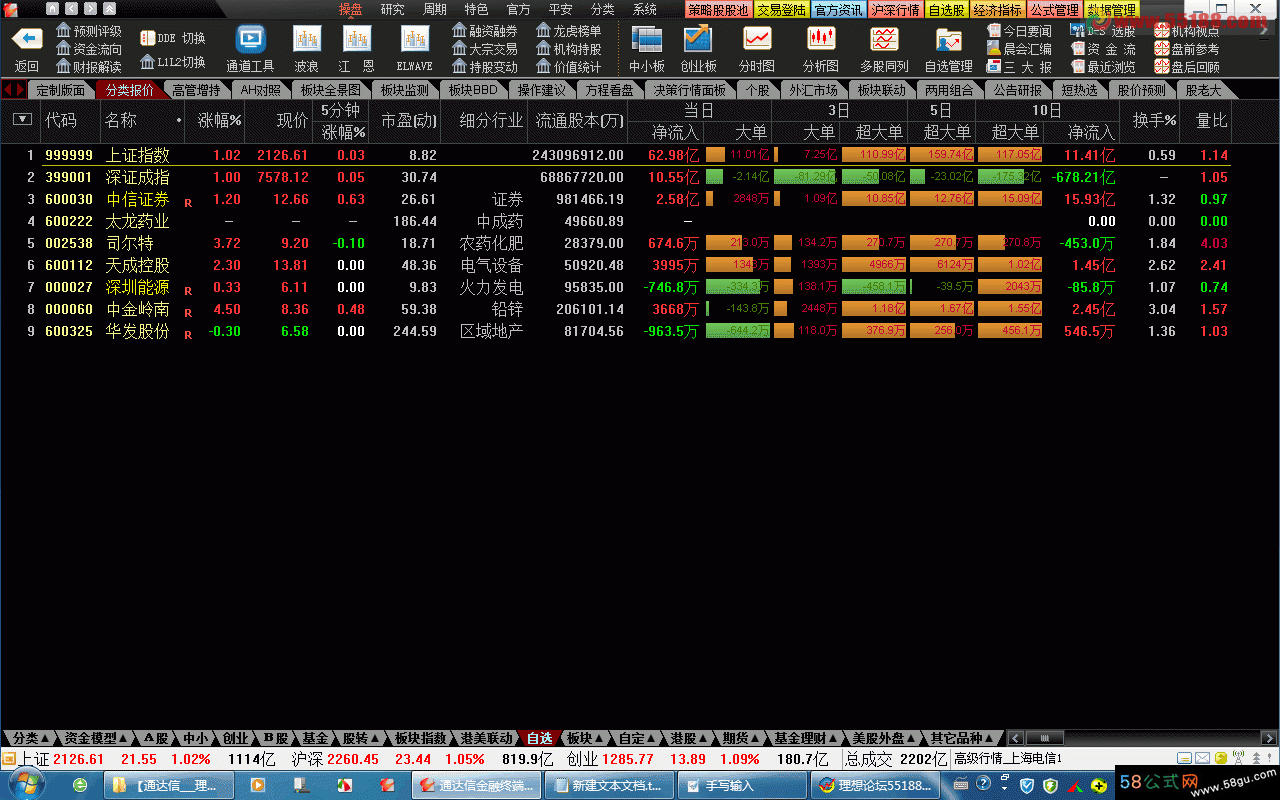Image resolution: width=1280 pixels, height=800 pixels.
Task: Click the 交易登陆 button
Action: coord(781,10)
